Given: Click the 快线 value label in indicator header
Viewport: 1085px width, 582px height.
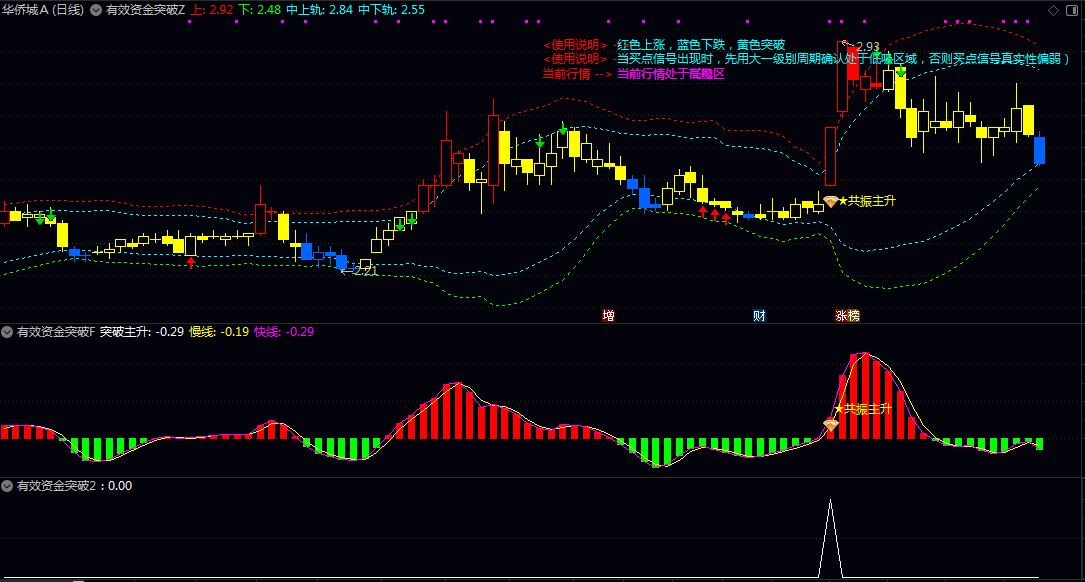Looking at the screenshot, I should point(284,332).
